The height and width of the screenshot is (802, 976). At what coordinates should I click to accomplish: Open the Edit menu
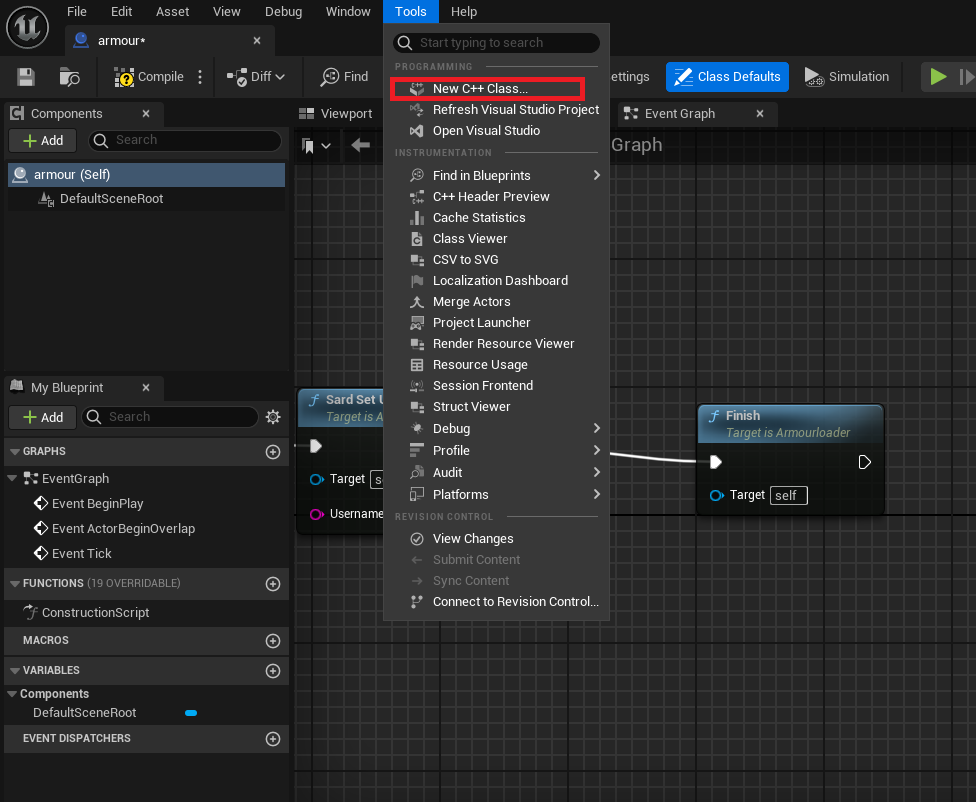point(121,12)
